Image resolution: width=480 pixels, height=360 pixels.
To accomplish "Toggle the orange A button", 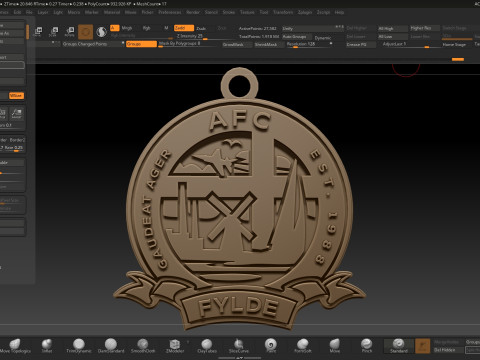I will pos(115,28).
